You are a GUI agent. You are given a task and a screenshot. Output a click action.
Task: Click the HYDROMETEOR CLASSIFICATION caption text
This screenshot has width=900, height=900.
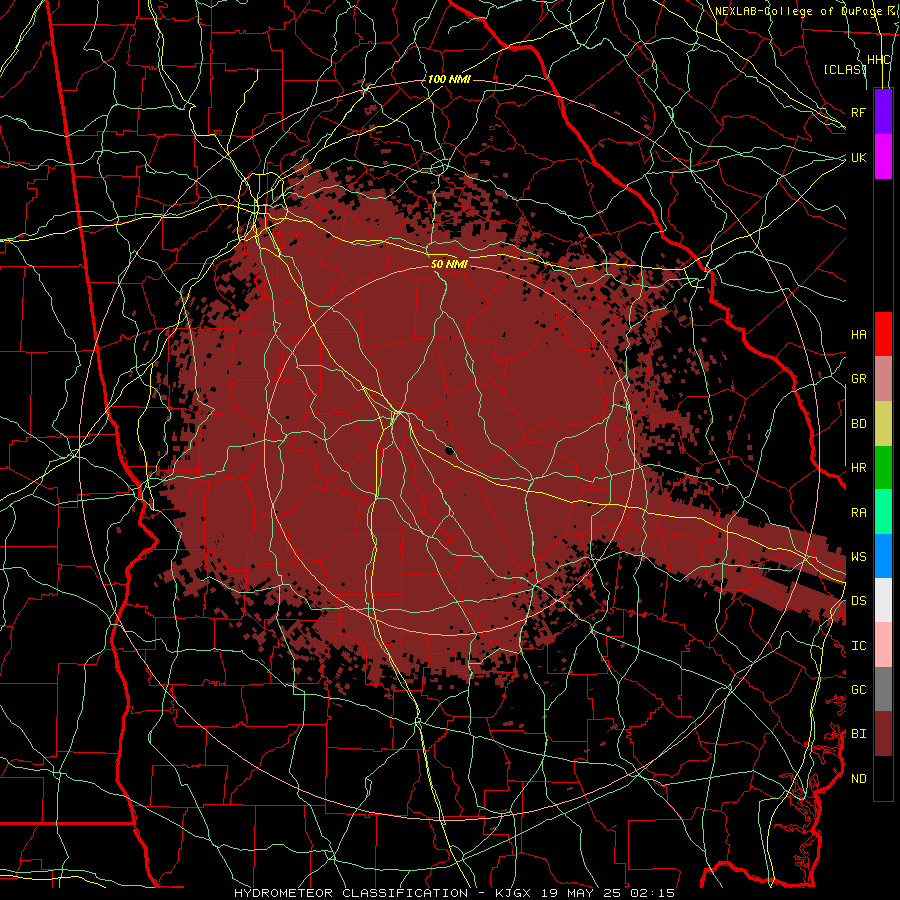[351, 893]
